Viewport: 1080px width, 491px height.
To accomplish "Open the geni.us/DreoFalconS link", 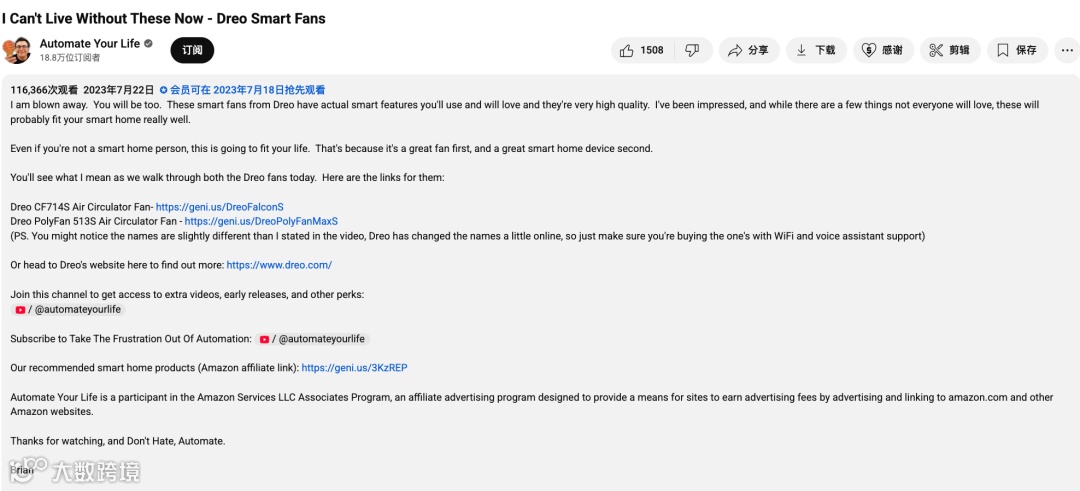I will pyautogui.click(x=219, y=207).
